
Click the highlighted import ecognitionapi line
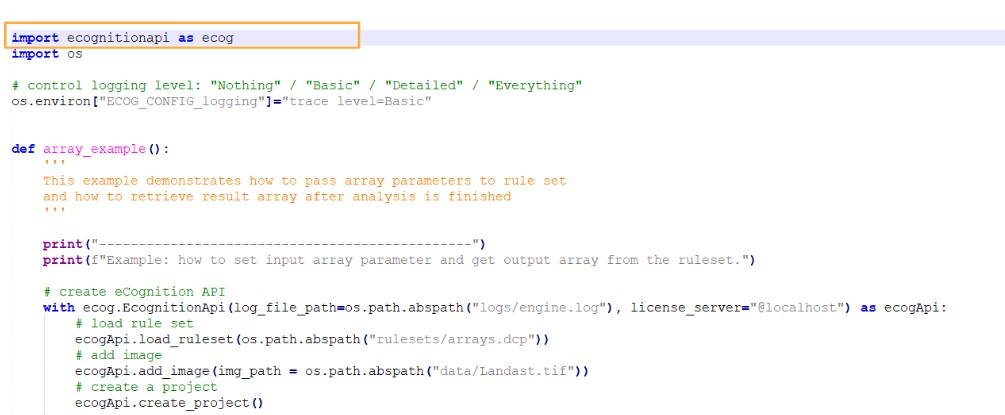click(x=122, y=37)
